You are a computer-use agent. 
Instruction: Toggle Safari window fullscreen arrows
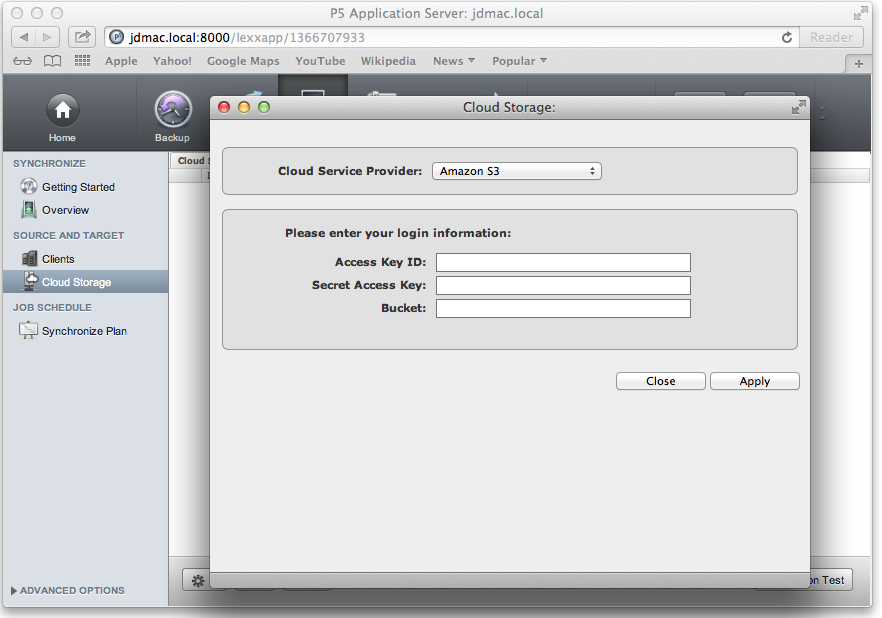point(860,13)
